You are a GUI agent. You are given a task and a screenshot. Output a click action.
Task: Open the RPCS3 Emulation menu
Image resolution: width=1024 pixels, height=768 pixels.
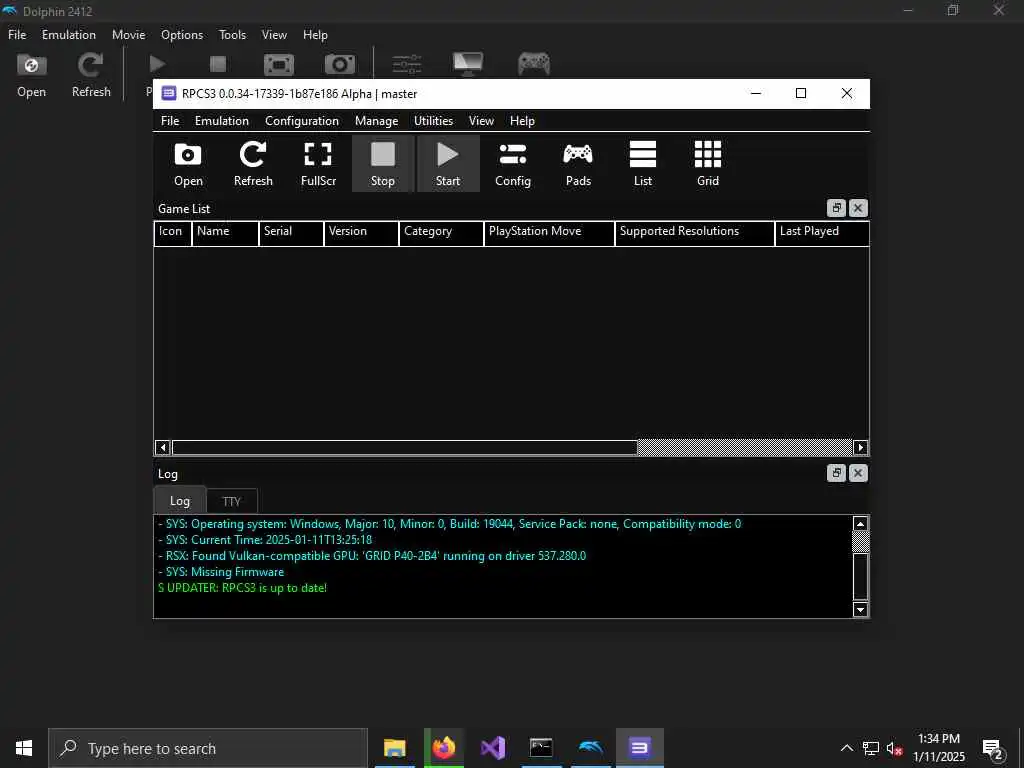[x=221, y=121]
